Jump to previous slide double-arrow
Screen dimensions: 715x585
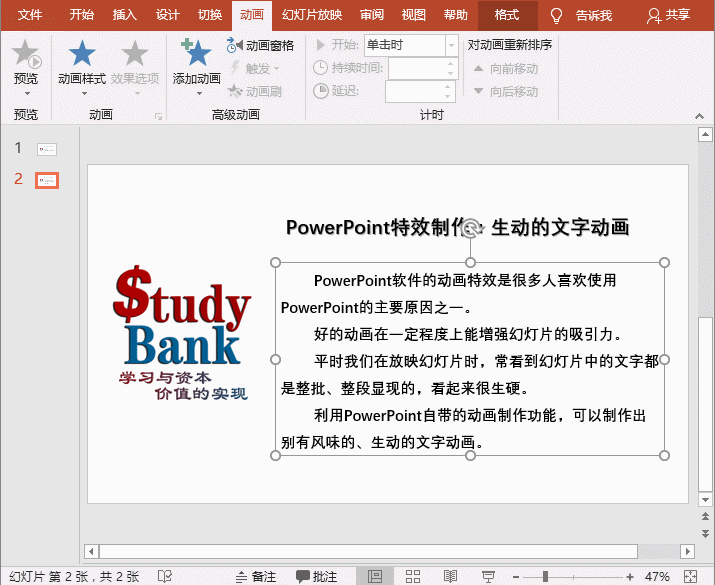coord(705,517)
